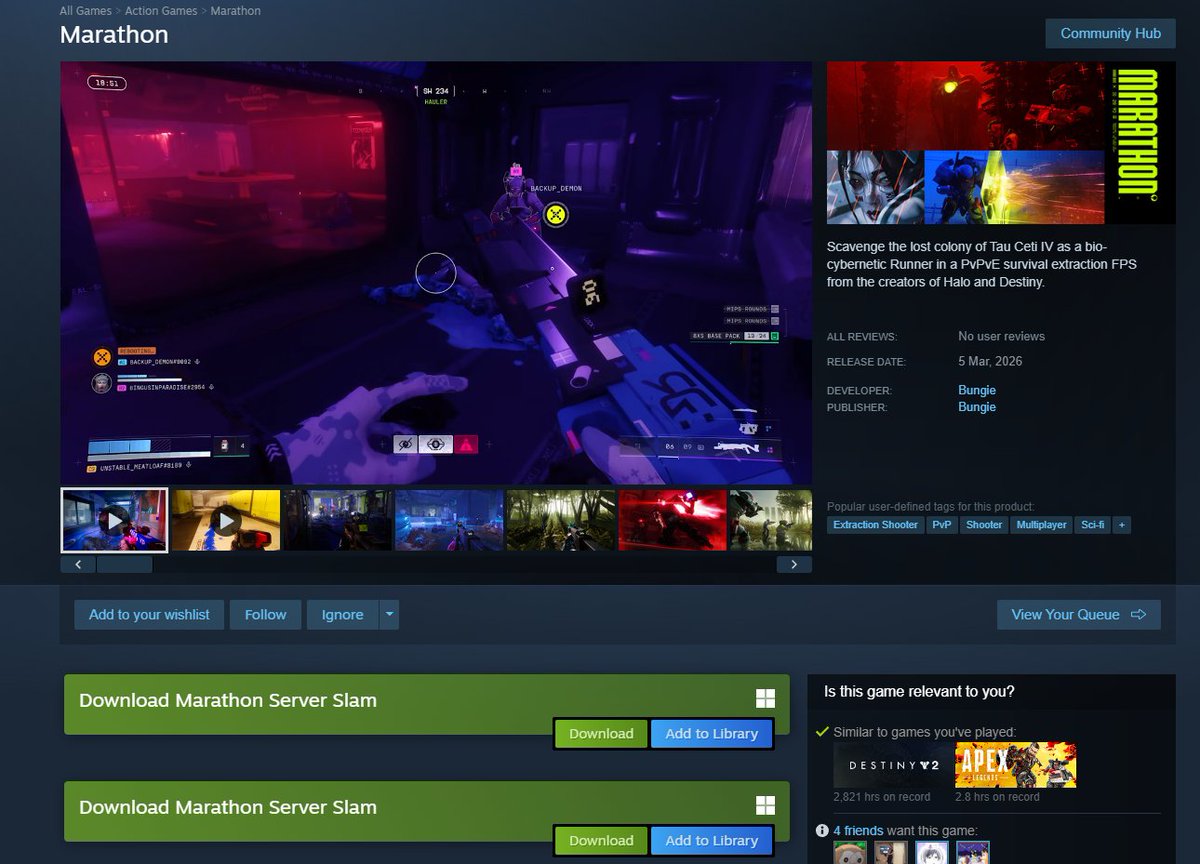The height and width of the screenshot is (864, 1200).
Task: Open the Bungie publisher link
Action: coord(977,407)
